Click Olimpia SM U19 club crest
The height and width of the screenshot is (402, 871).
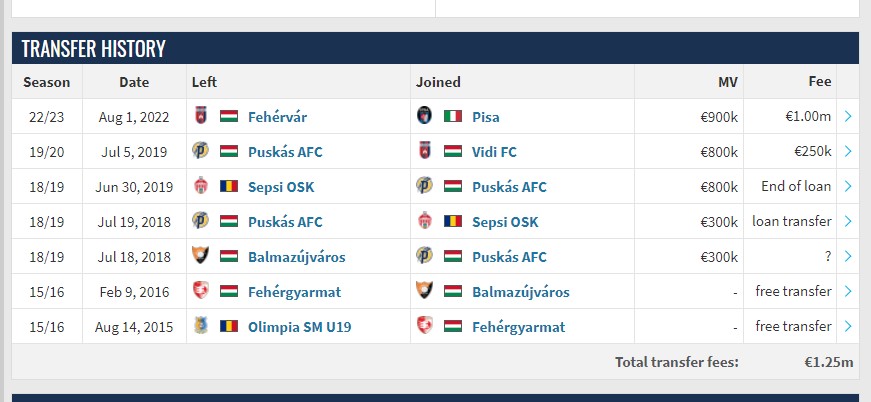point(201,325)
